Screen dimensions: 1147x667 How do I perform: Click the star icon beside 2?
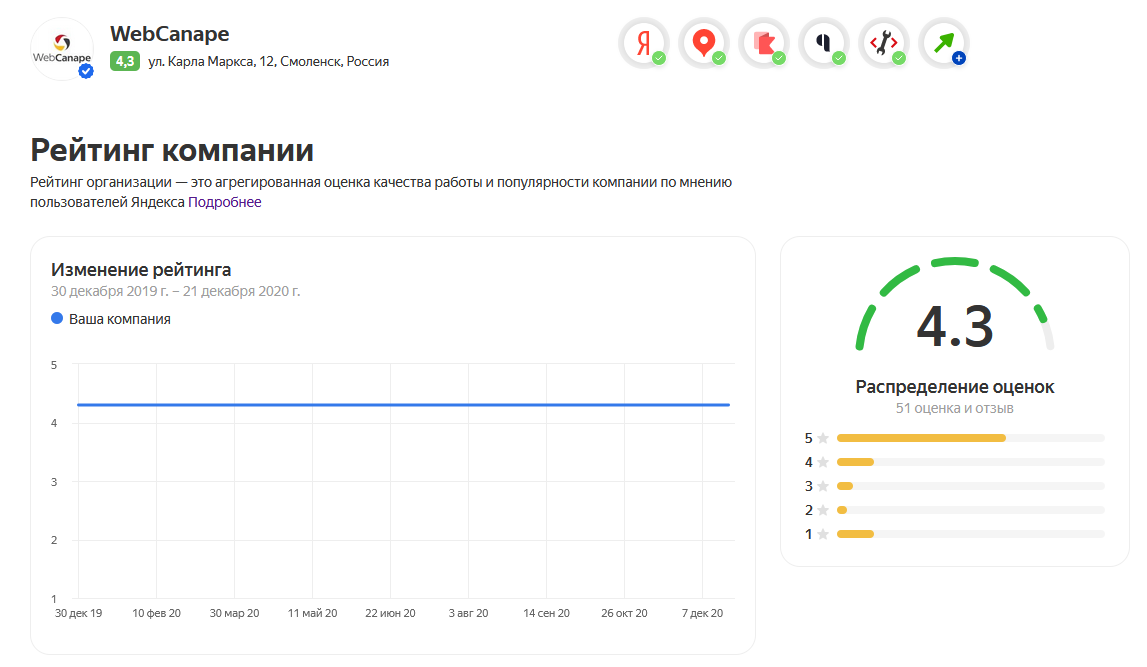point(823,510)
